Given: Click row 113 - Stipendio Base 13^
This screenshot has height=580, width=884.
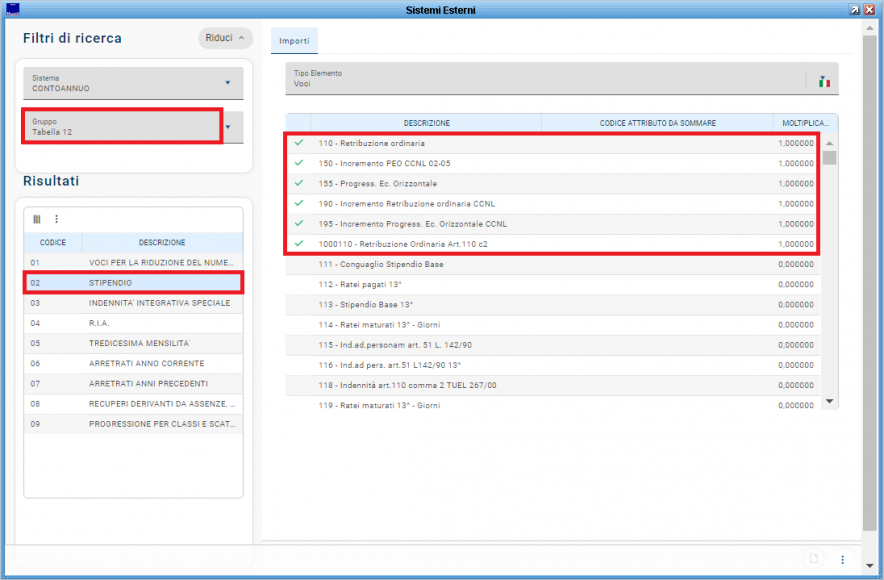Looking at the screenshot, I should pos(552,304).
